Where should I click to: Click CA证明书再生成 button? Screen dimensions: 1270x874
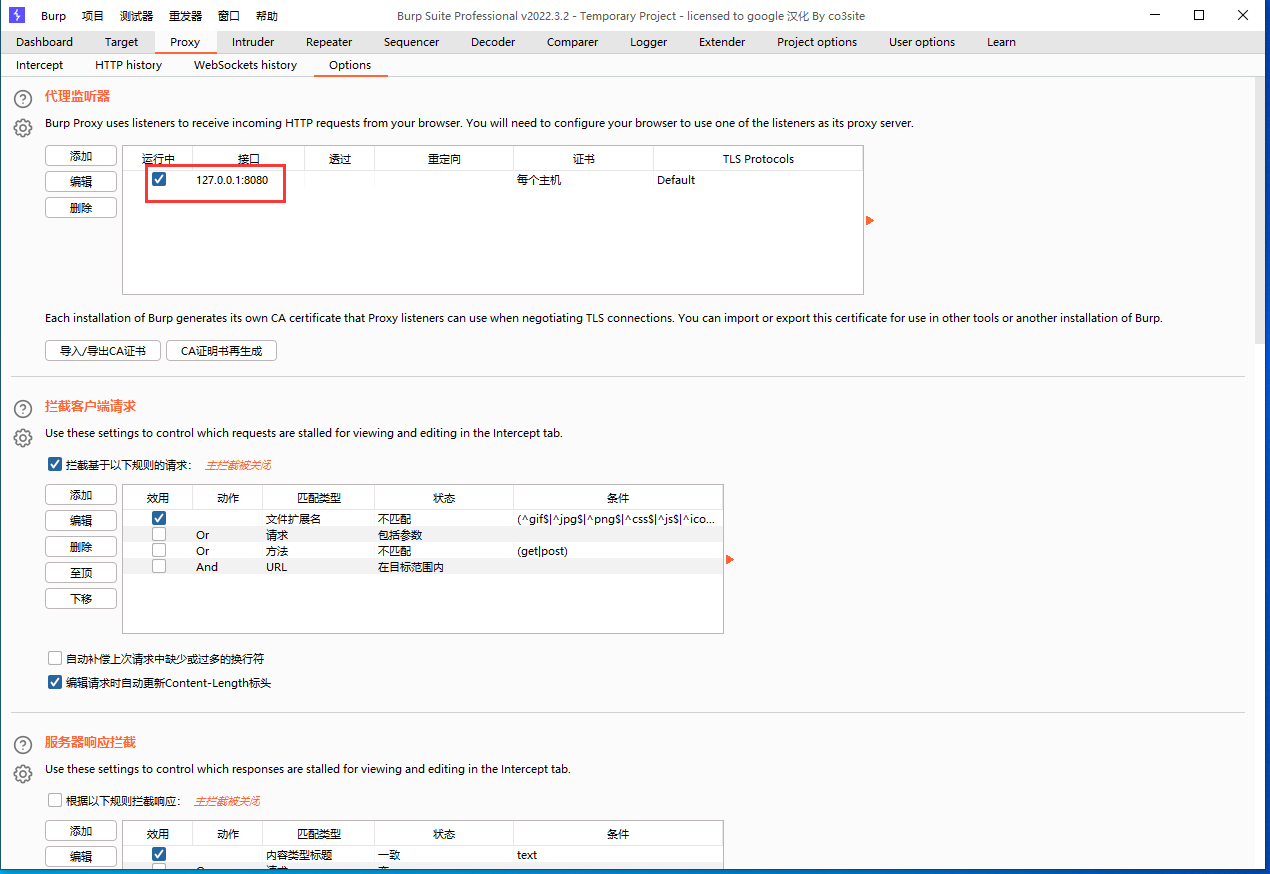coord(221,351)
